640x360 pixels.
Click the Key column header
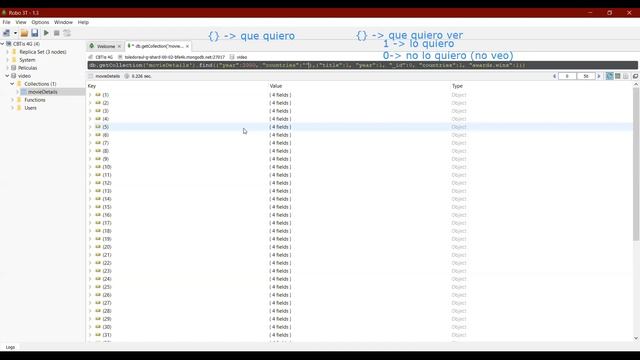[92, 86]
